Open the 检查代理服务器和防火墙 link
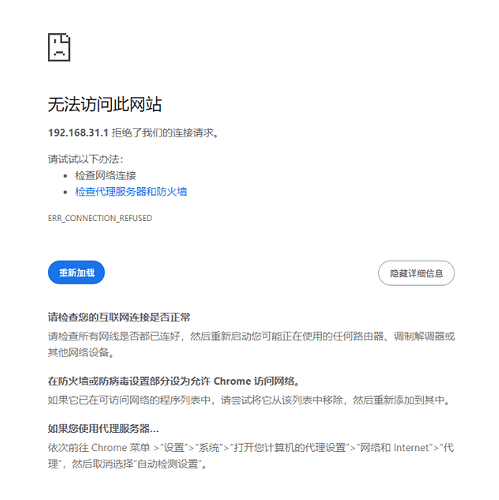 click(131, 192)
